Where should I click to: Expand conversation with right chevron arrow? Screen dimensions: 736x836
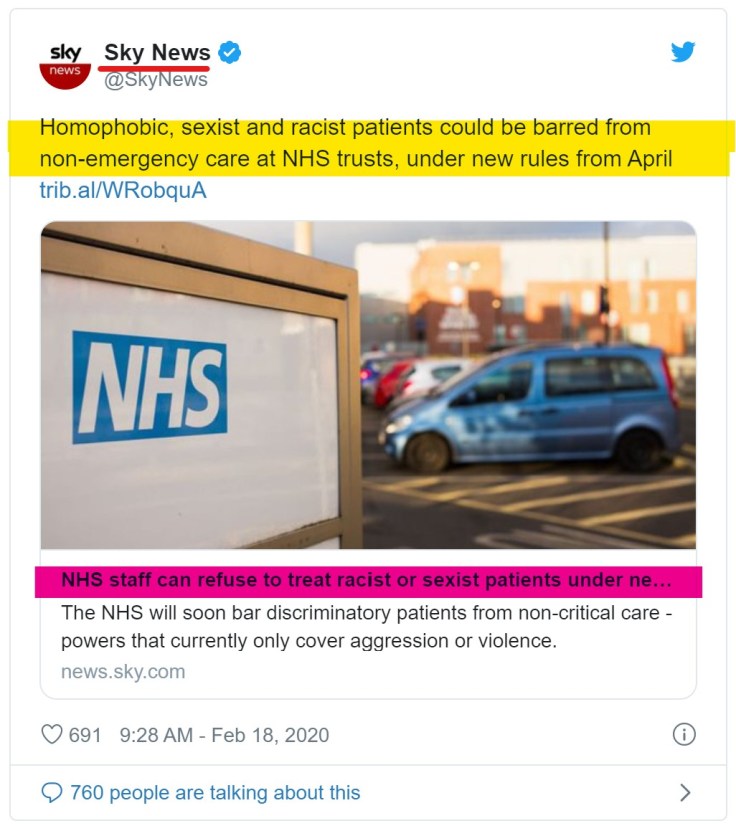pos(685,793)
